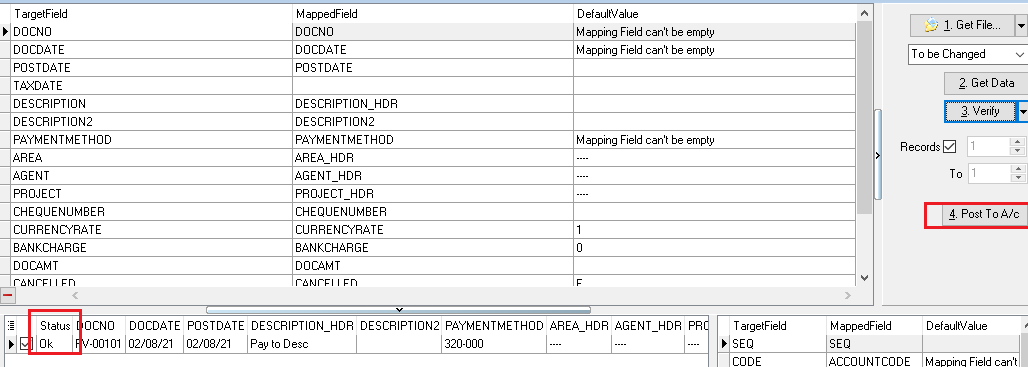Select the DOCDATE target field cell
The width and height of the screenshot is (1028, 367).
[x=151, y=50]
